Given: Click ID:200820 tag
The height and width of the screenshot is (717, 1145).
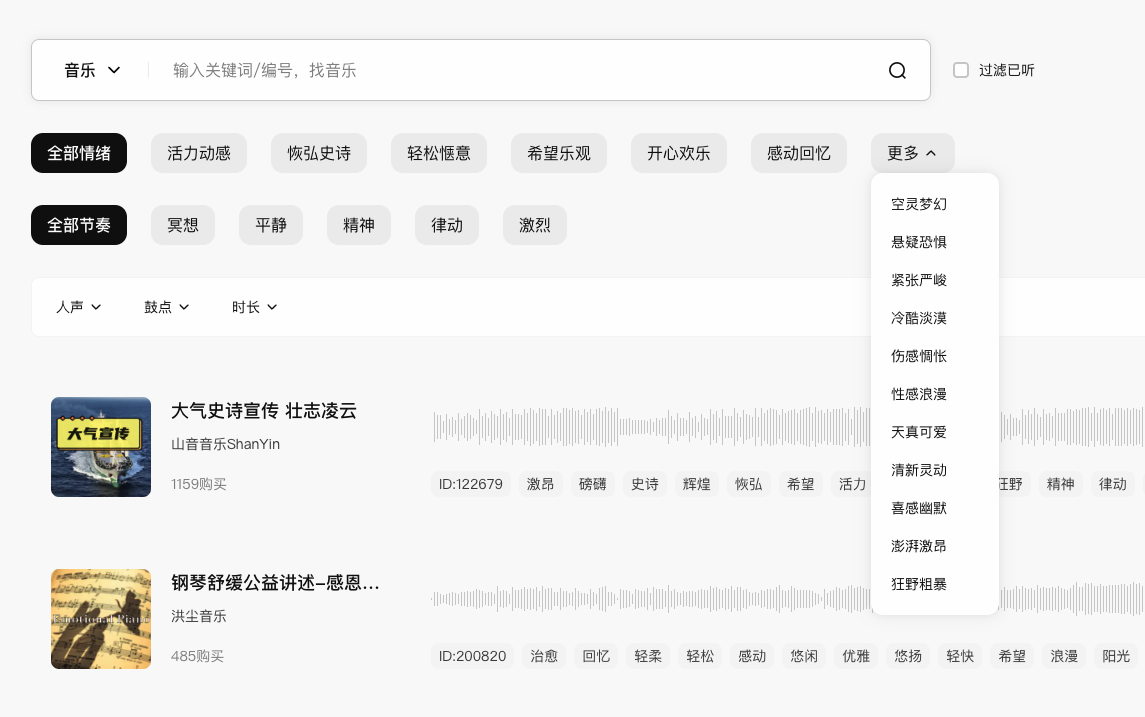Looking at the screenshot, I should click(472, 656).
